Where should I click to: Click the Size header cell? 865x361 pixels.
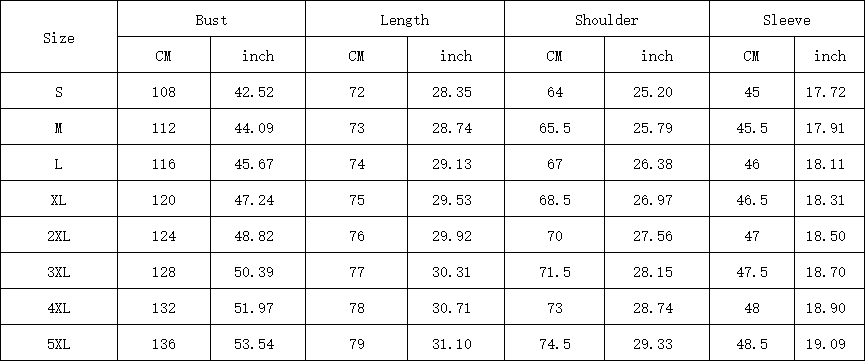(x=58, y=39)
